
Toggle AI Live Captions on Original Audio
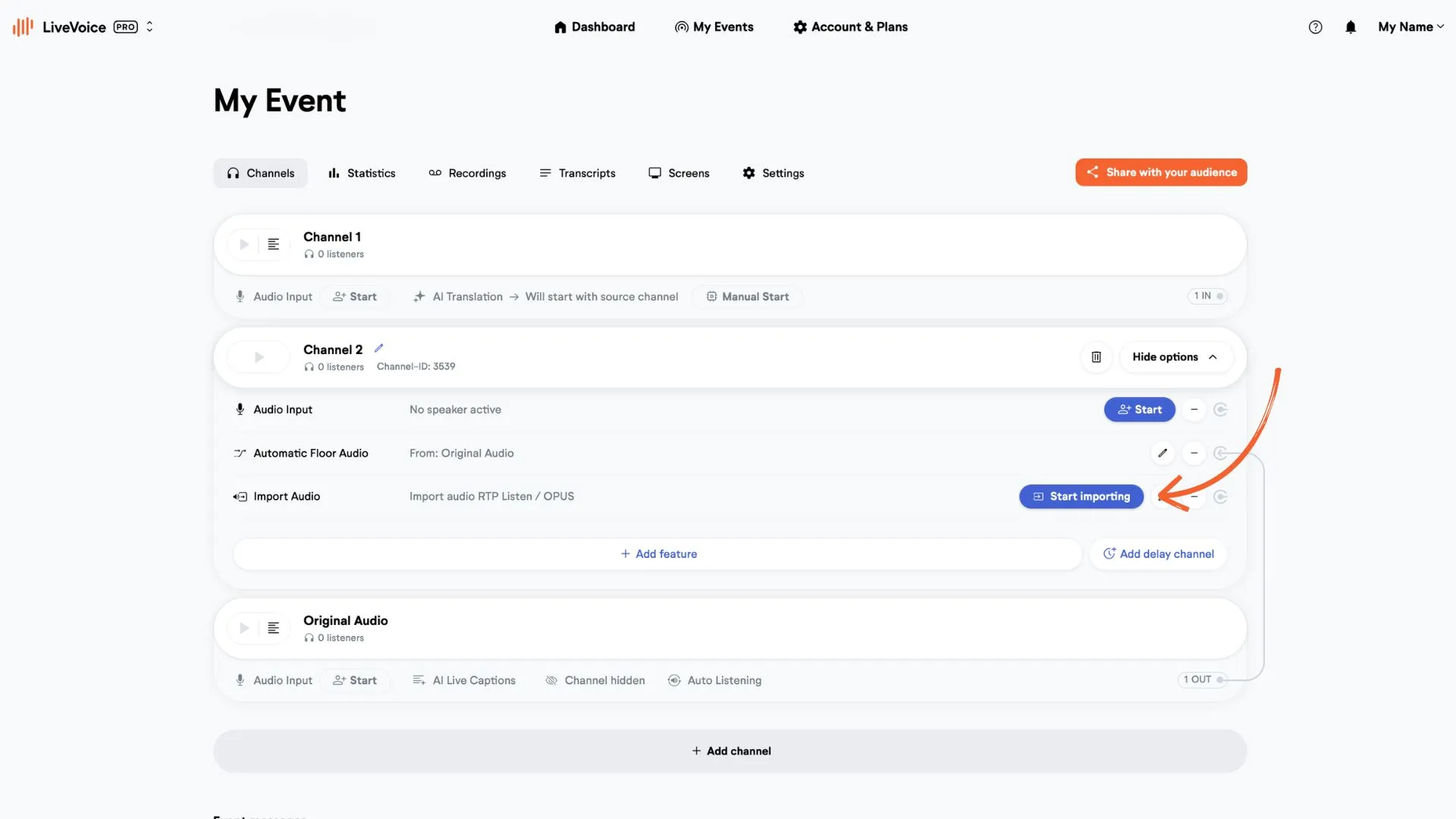click(463, 680)
